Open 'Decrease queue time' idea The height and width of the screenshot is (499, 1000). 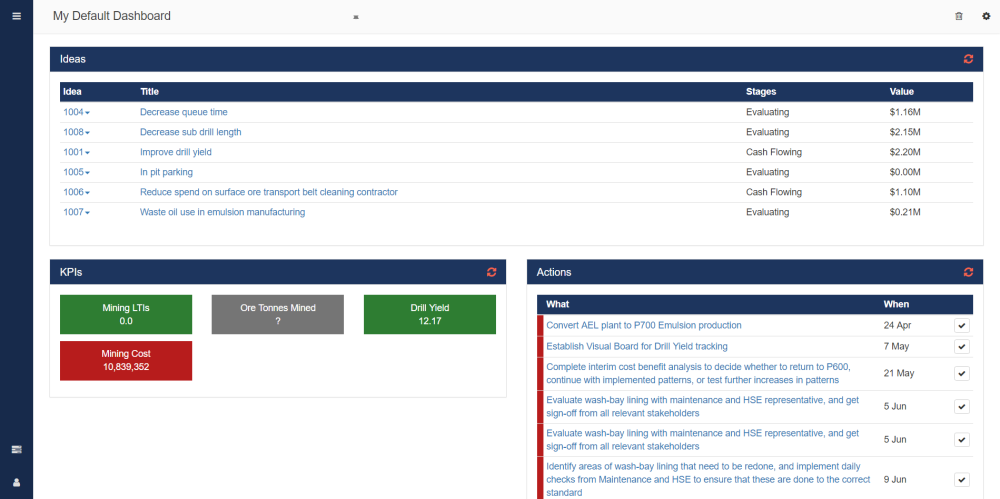(x=184, y=112)
